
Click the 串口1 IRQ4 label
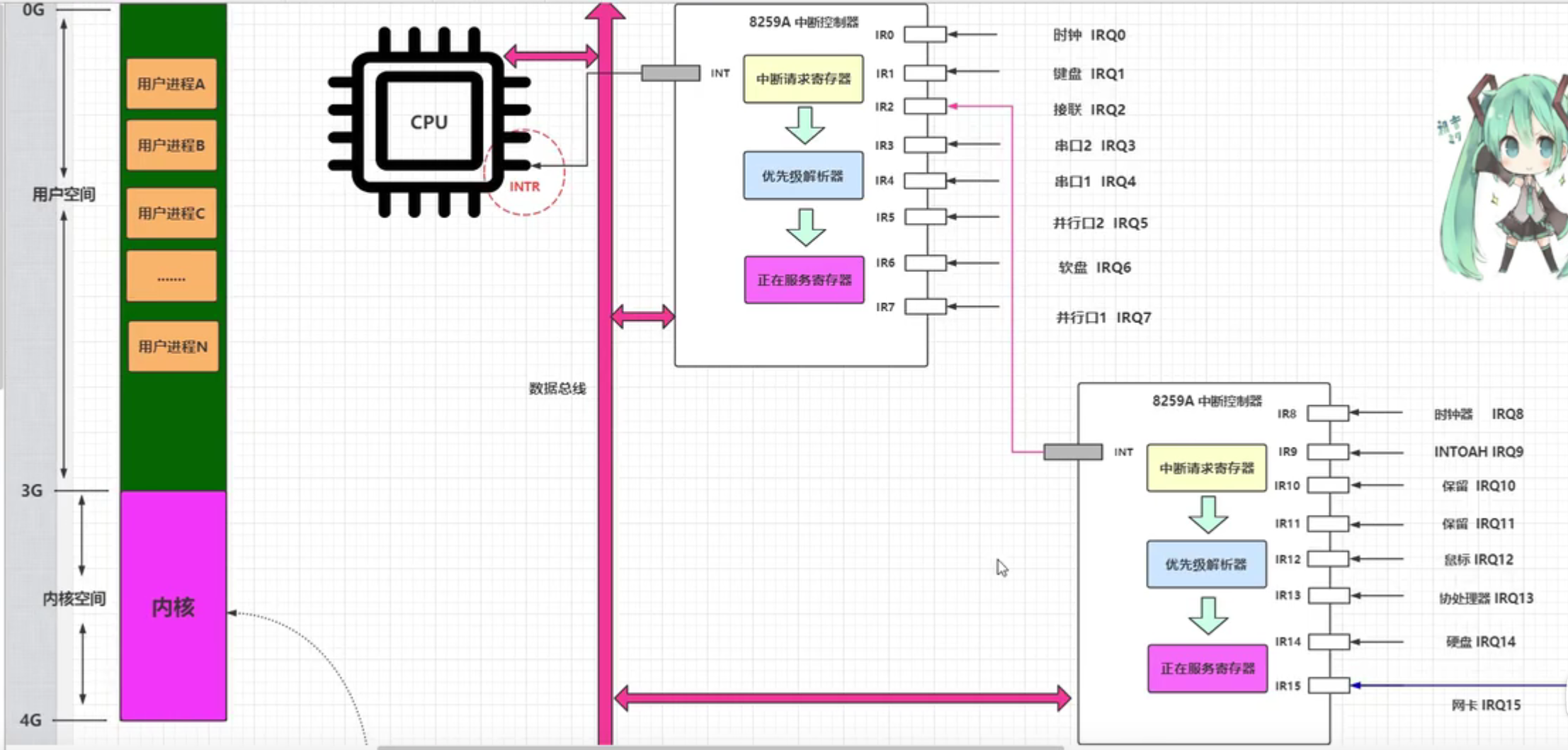[x=1095, y=181]
